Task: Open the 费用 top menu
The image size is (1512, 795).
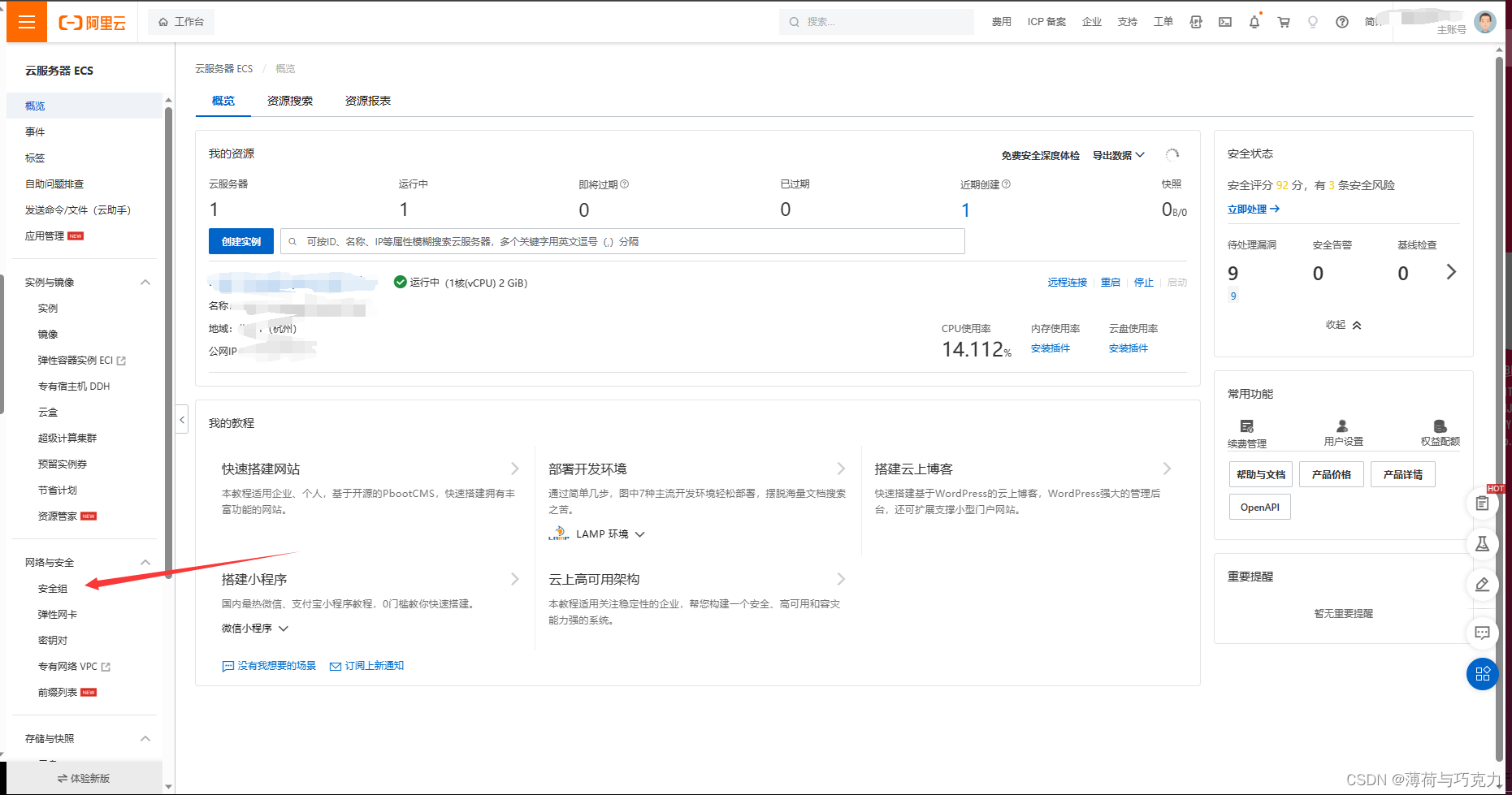Action: pos(1001,22)
